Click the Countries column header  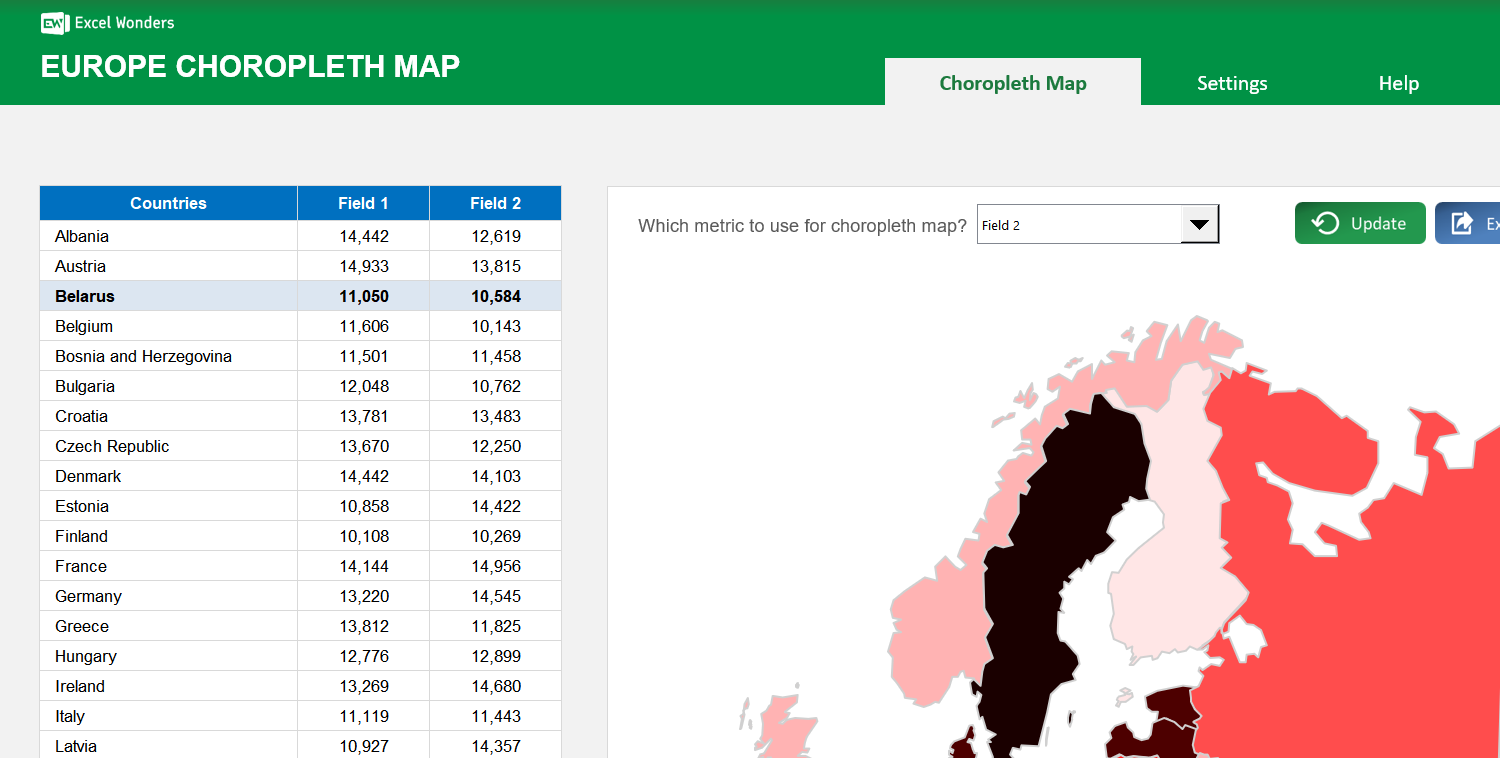(x=168, y=203)
